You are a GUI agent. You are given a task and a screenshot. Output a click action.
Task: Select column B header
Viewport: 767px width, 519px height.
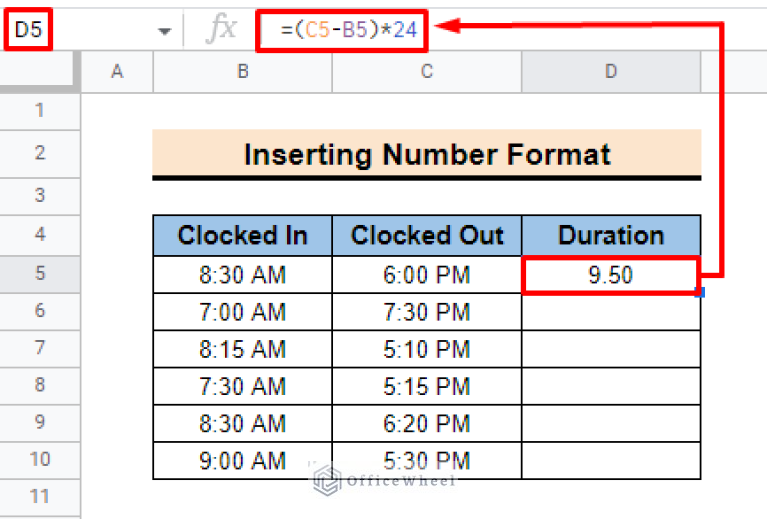pyautogui.click(x=243, y=72)
